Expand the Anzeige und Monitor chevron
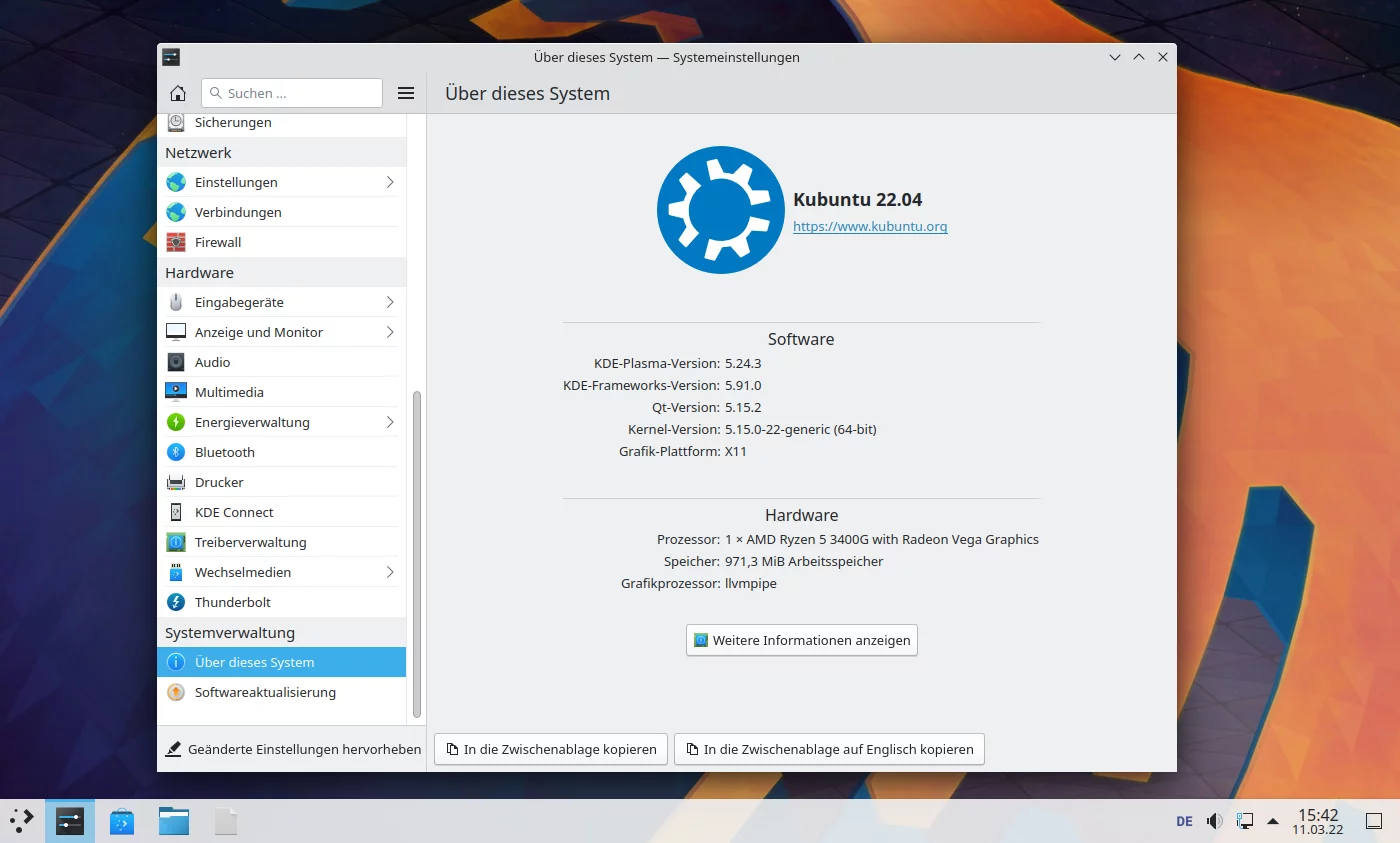Viewport: 1400px width, 843px height. tap(390, 332)
